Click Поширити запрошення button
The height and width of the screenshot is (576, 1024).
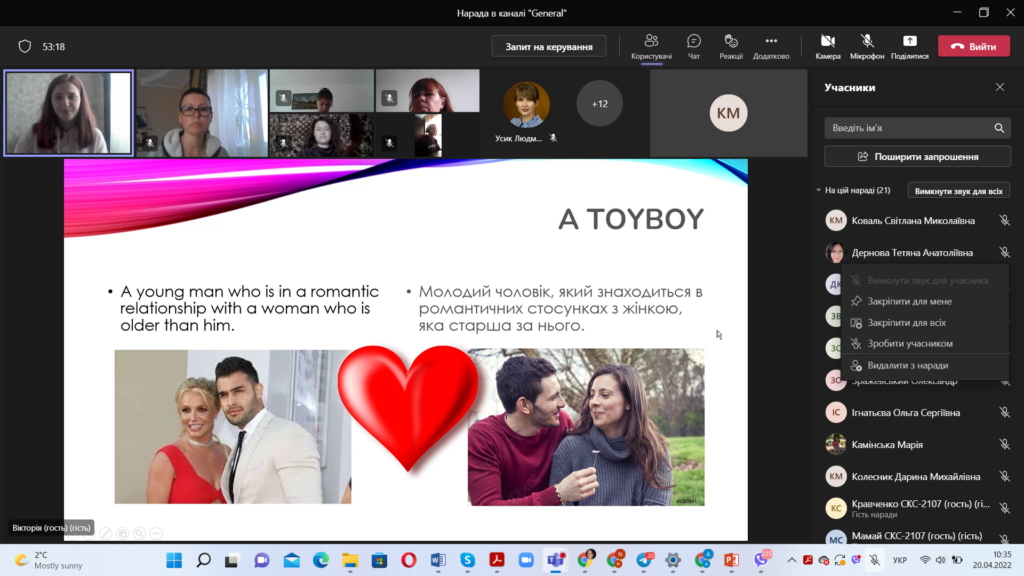coord(917,157)
